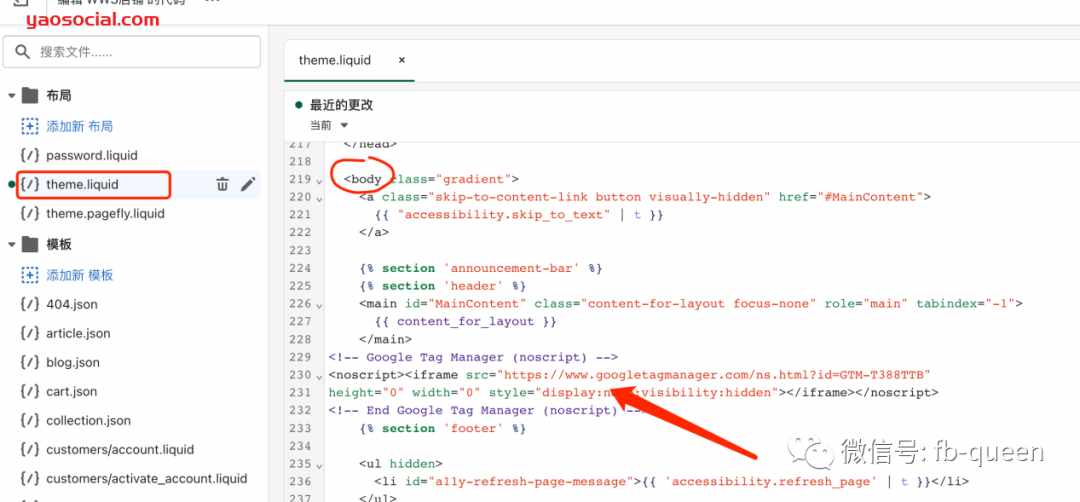Screen dimensions: 1080x502
Task: Open cart.json template file
Action: (x=72, y=391)
